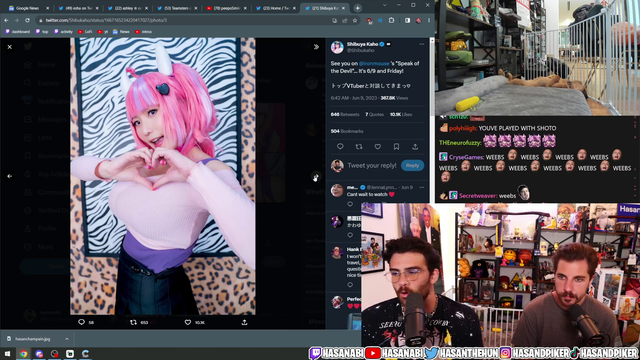
Task: Toggle the browser side panel
Action: coord(407,20)
